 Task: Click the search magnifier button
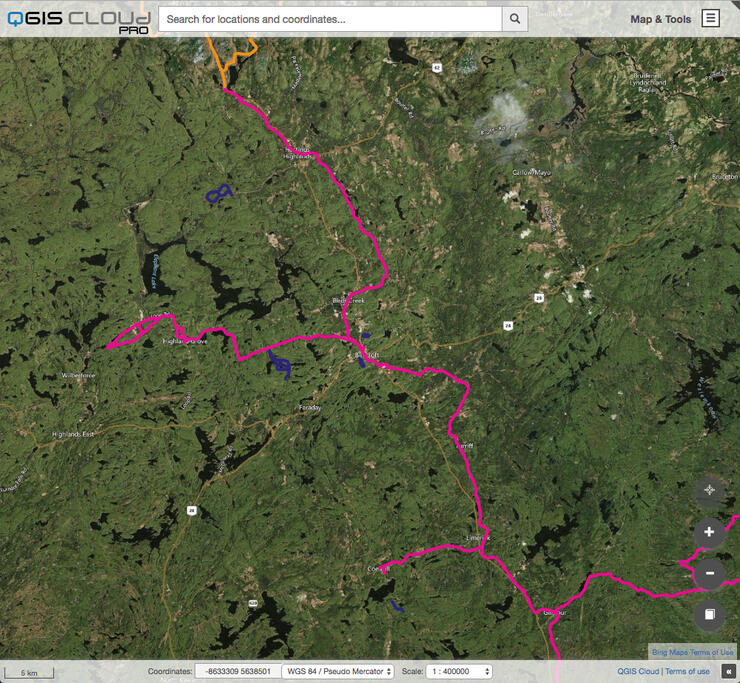coord(515,19)
